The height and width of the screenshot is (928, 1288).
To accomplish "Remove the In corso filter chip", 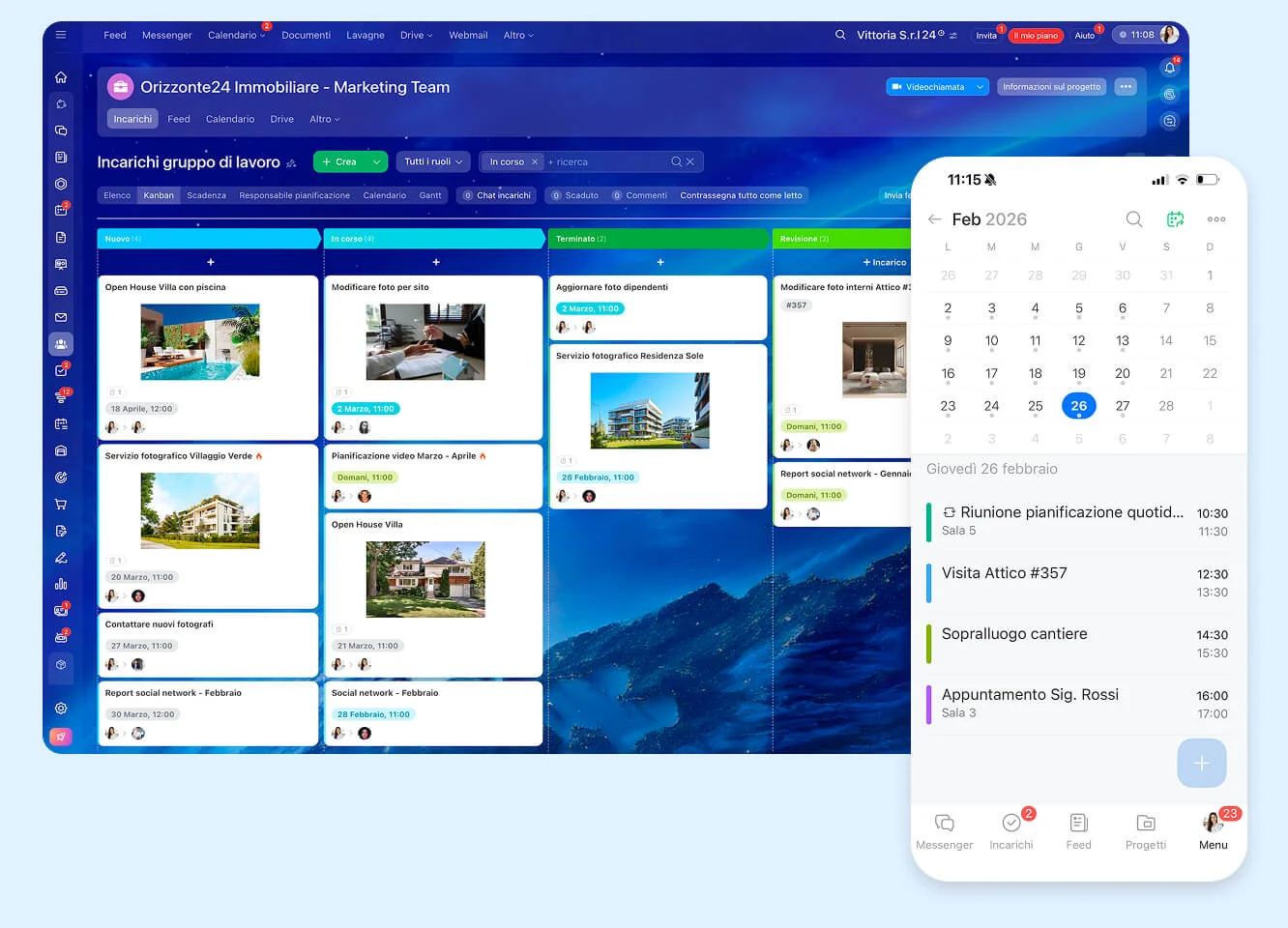I will [x=534, y=162].
